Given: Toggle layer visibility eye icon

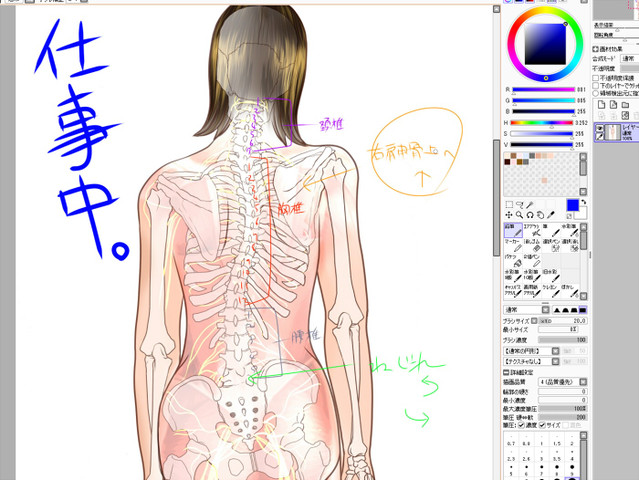Looking at the screenshot, I should coord(599,128).
